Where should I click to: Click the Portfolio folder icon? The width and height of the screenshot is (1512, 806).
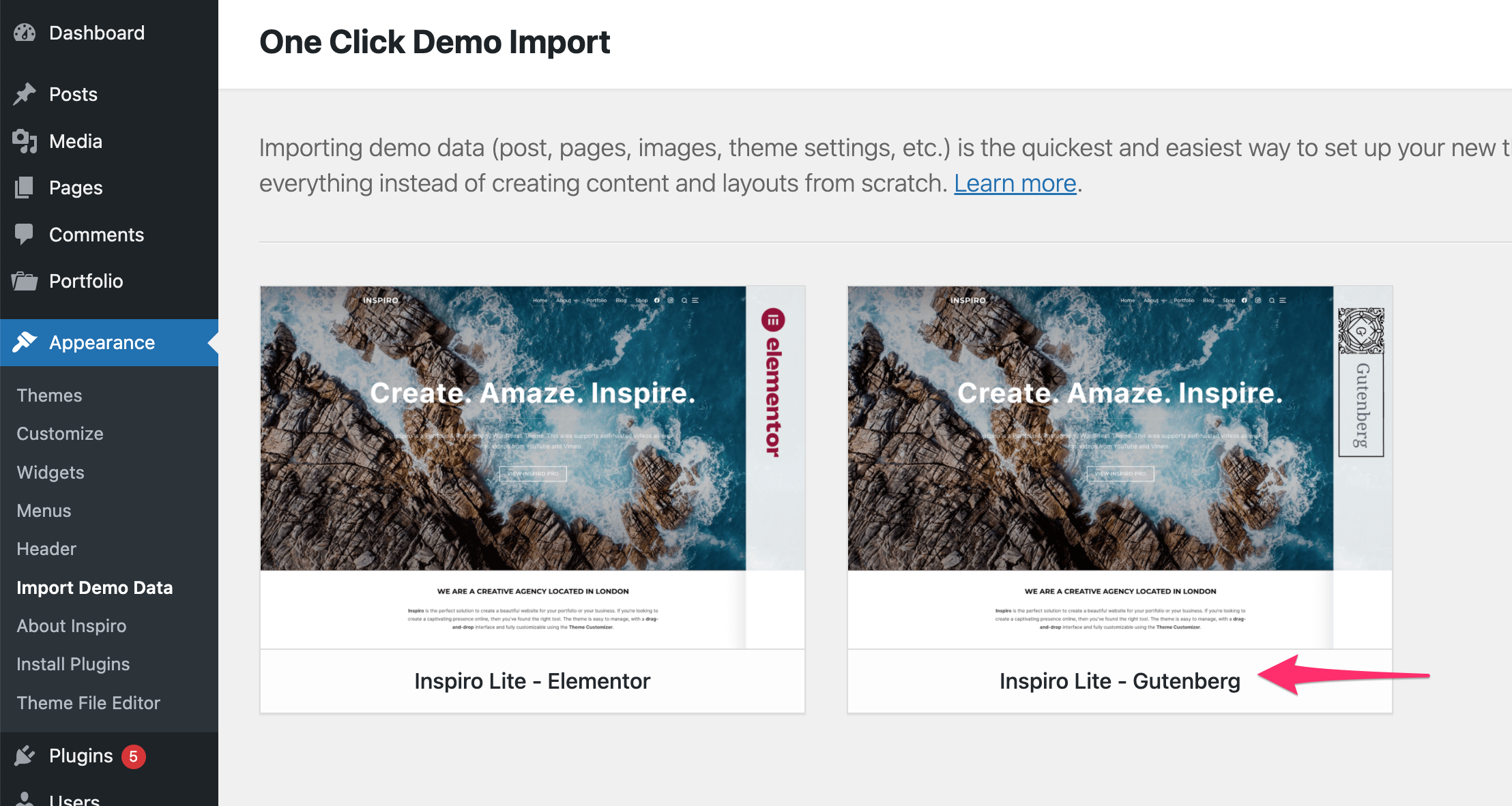[25, 281]
